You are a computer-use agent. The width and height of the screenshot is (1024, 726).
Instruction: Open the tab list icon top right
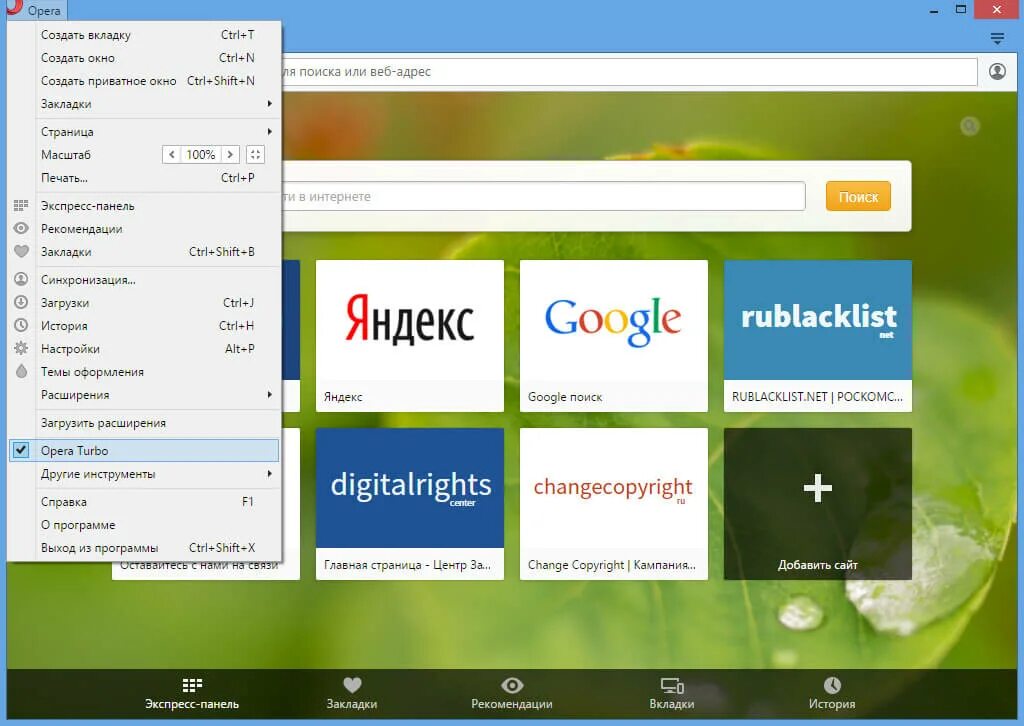[997, 39]
